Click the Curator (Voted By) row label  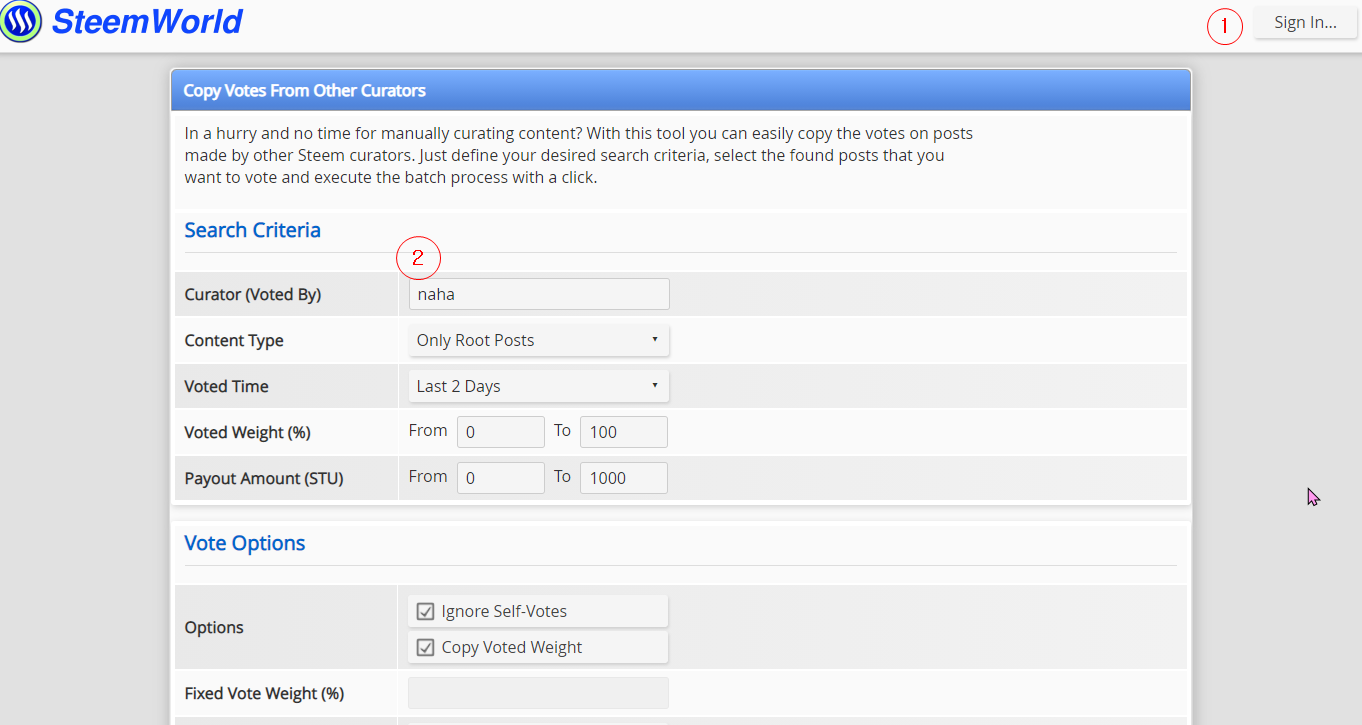click(253, 294)
